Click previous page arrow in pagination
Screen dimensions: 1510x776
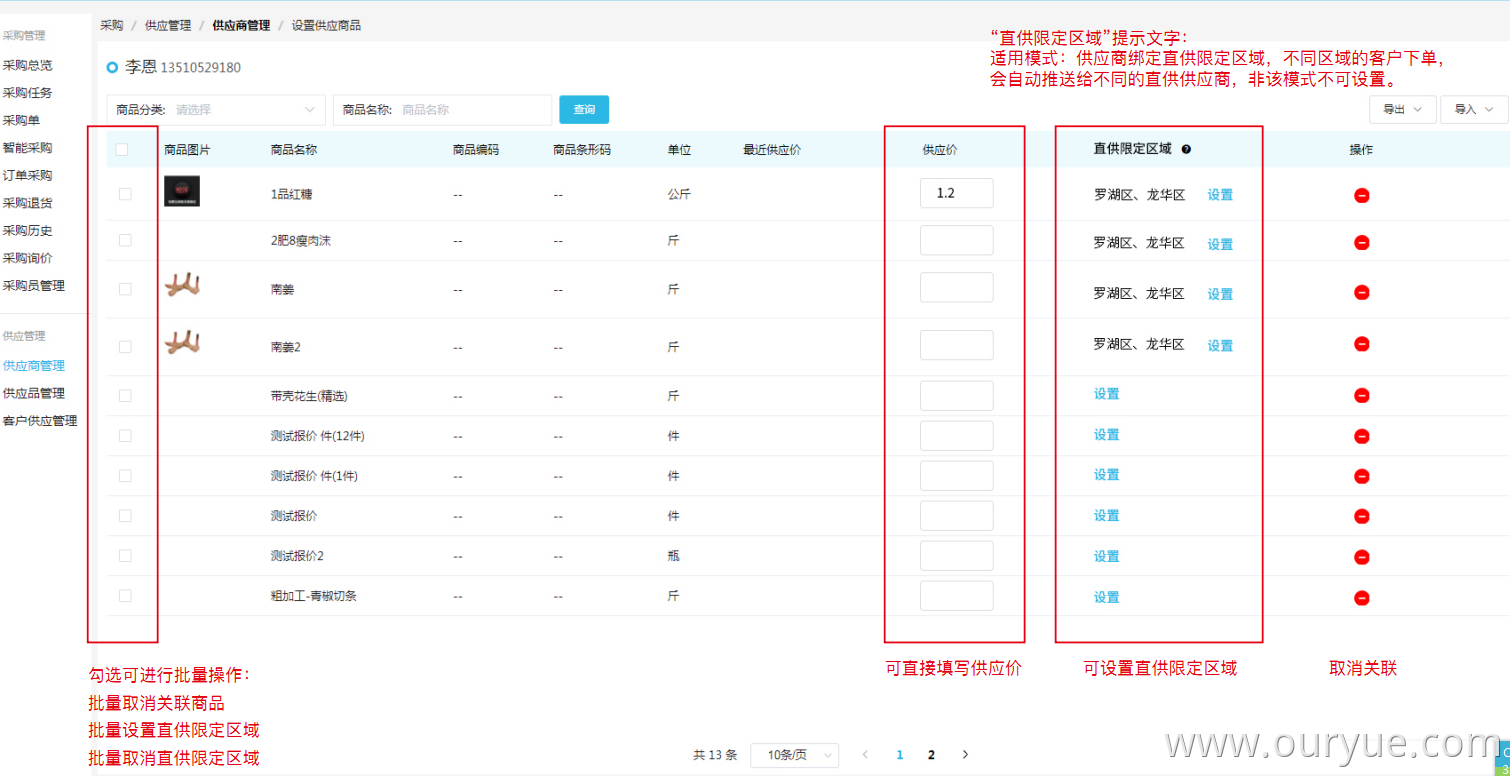pos(866,755)
